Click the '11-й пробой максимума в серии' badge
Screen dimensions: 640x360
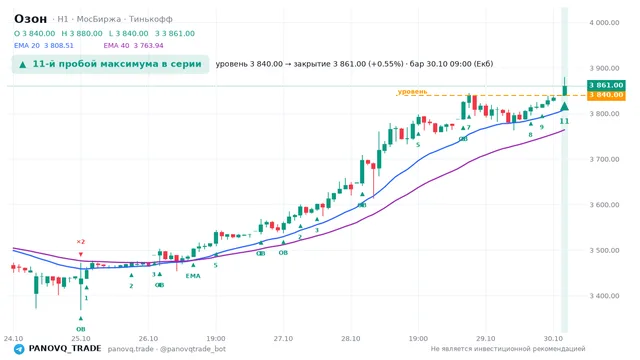(x=110, y=64)
